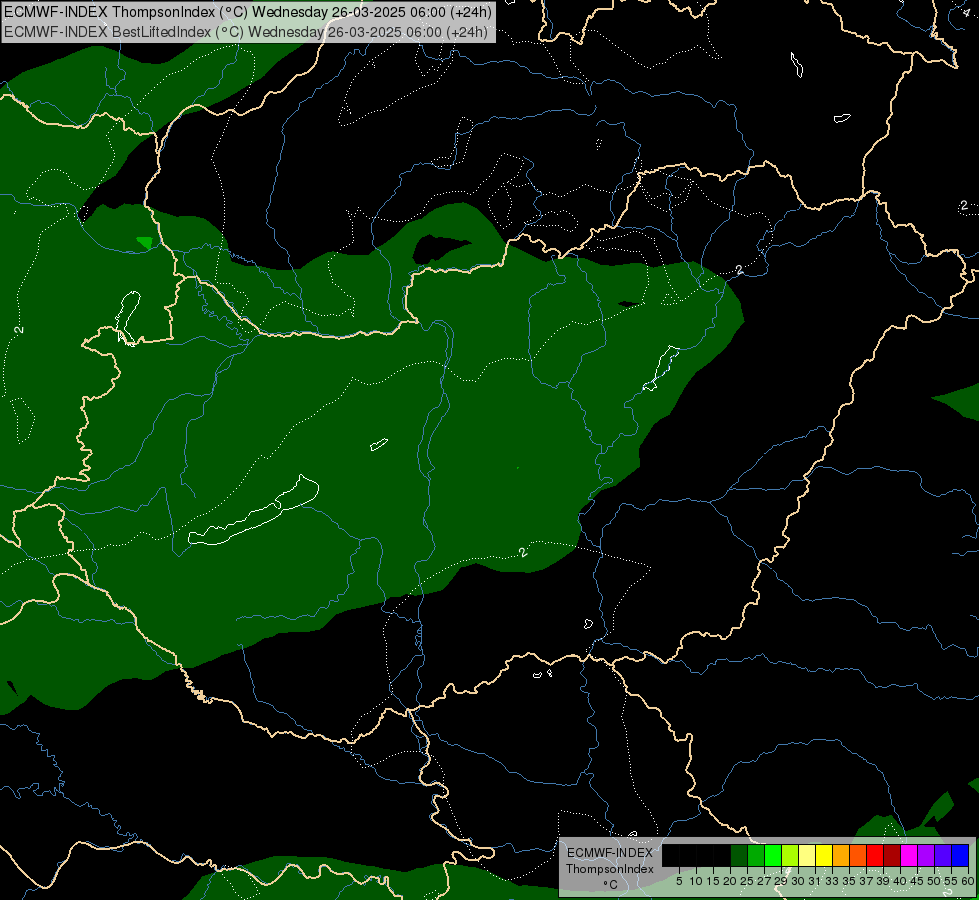Click the small bright green patch at upper left
The height and width of the screenshot is (900, 979).
(x=145, y=242)
